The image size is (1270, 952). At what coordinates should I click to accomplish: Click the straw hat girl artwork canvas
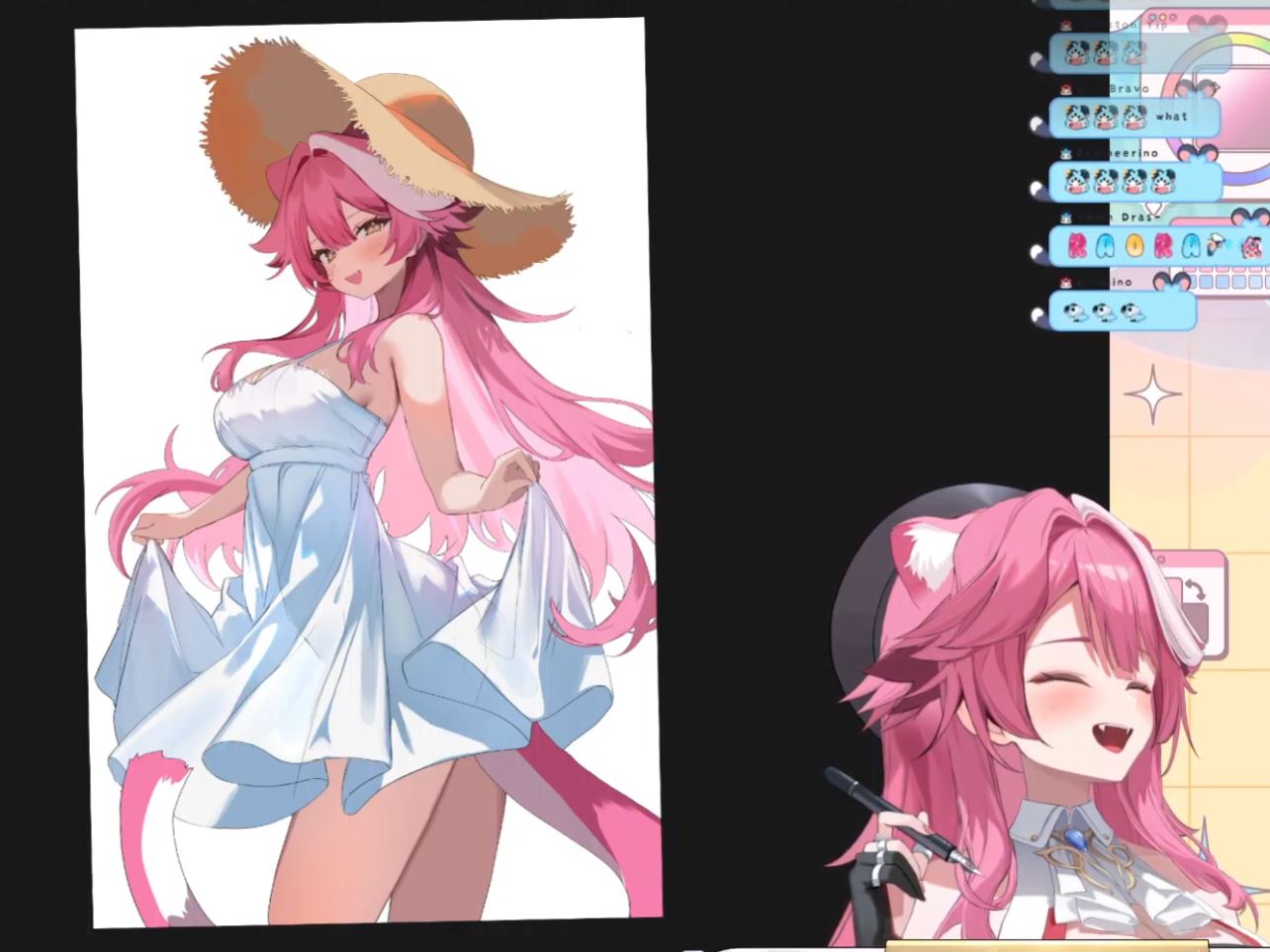368,473
